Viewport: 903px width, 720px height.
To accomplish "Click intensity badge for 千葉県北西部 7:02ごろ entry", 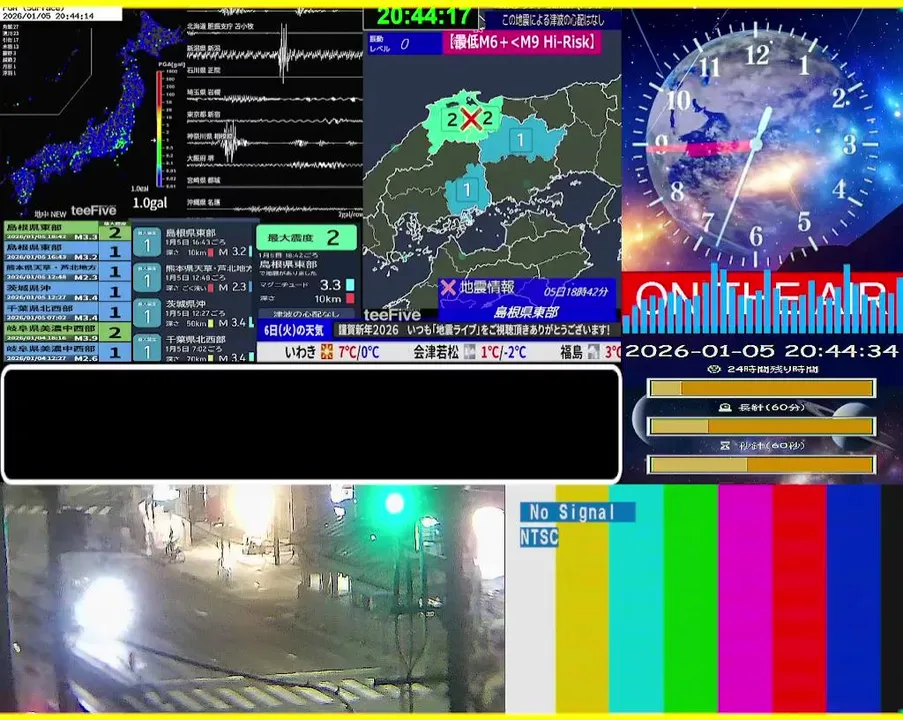I will click(147, 348).
